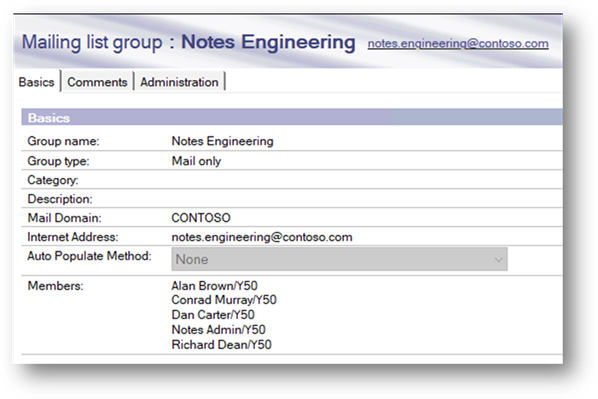Click the Members label
This screenshot has width=598, height=399.
(x=55, y=286)
